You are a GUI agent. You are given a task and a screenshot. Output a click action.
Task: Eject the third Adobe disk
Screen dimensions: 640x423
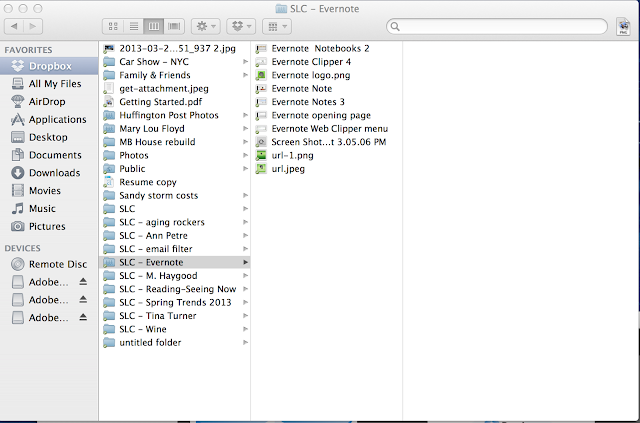(x=83, y=317)
